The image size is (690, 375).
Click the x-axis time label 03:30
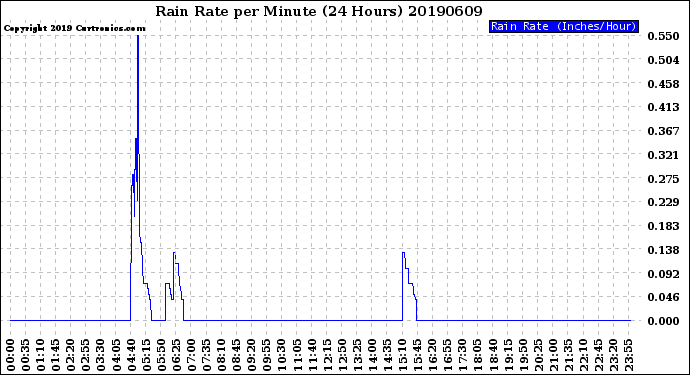click(101, 355)
